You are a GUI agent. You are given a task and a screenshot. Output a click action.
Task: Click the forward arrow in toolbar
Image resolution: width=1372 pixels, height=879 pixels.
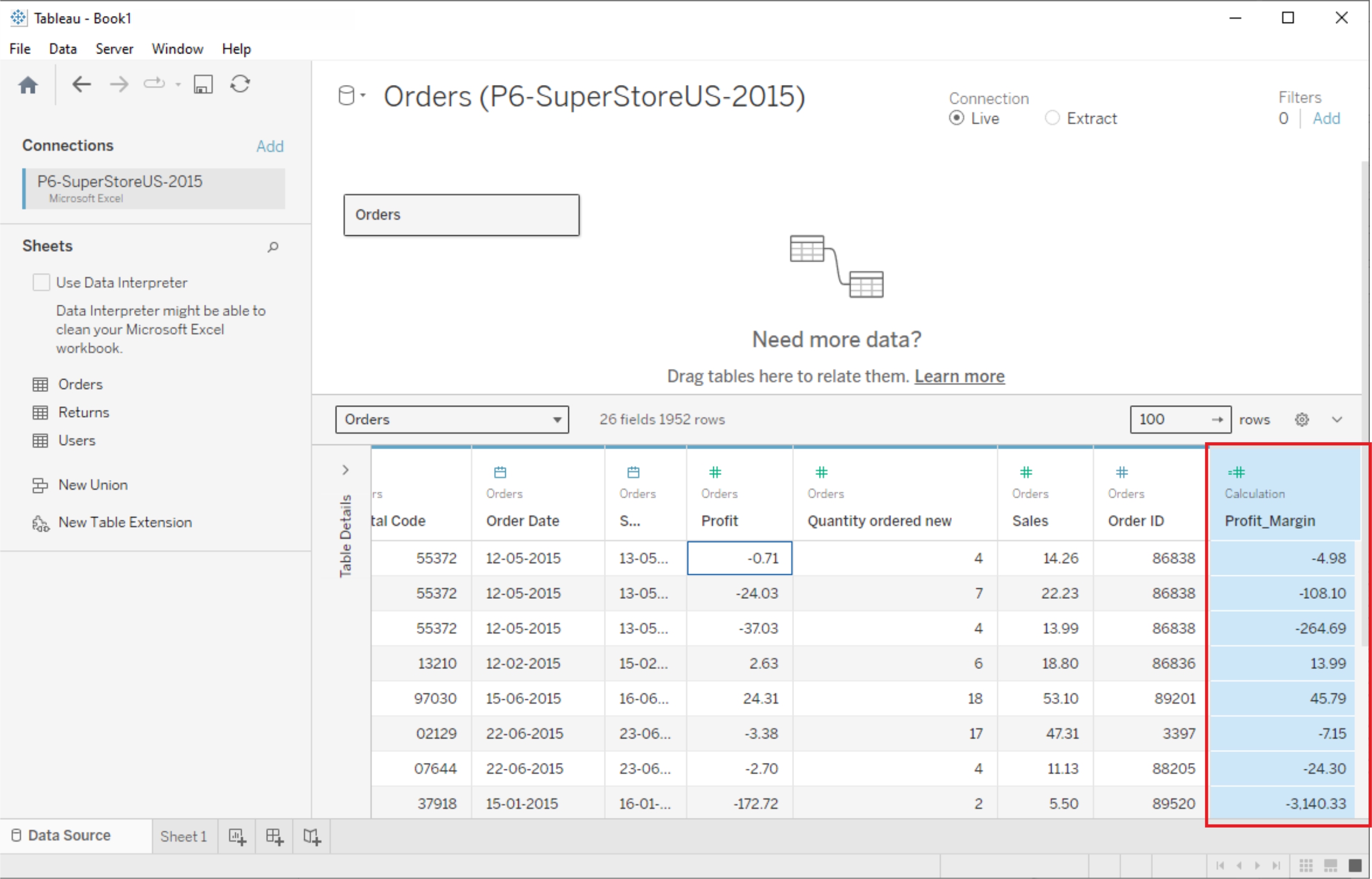click(119, 84)
